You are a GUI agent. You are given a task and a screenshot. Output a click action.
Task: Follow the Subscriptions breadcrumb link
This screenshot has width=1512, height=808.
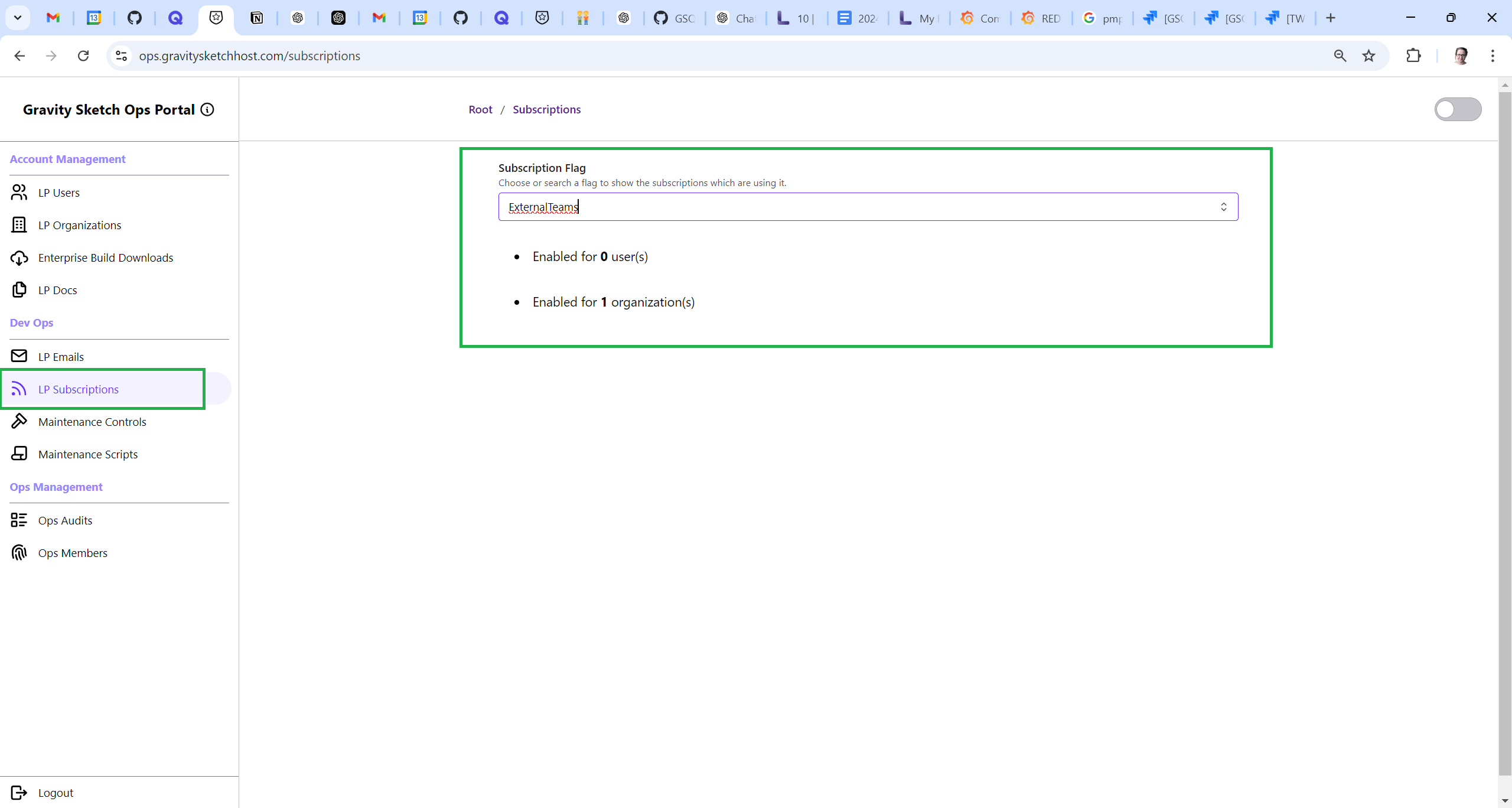pos(547,110)
